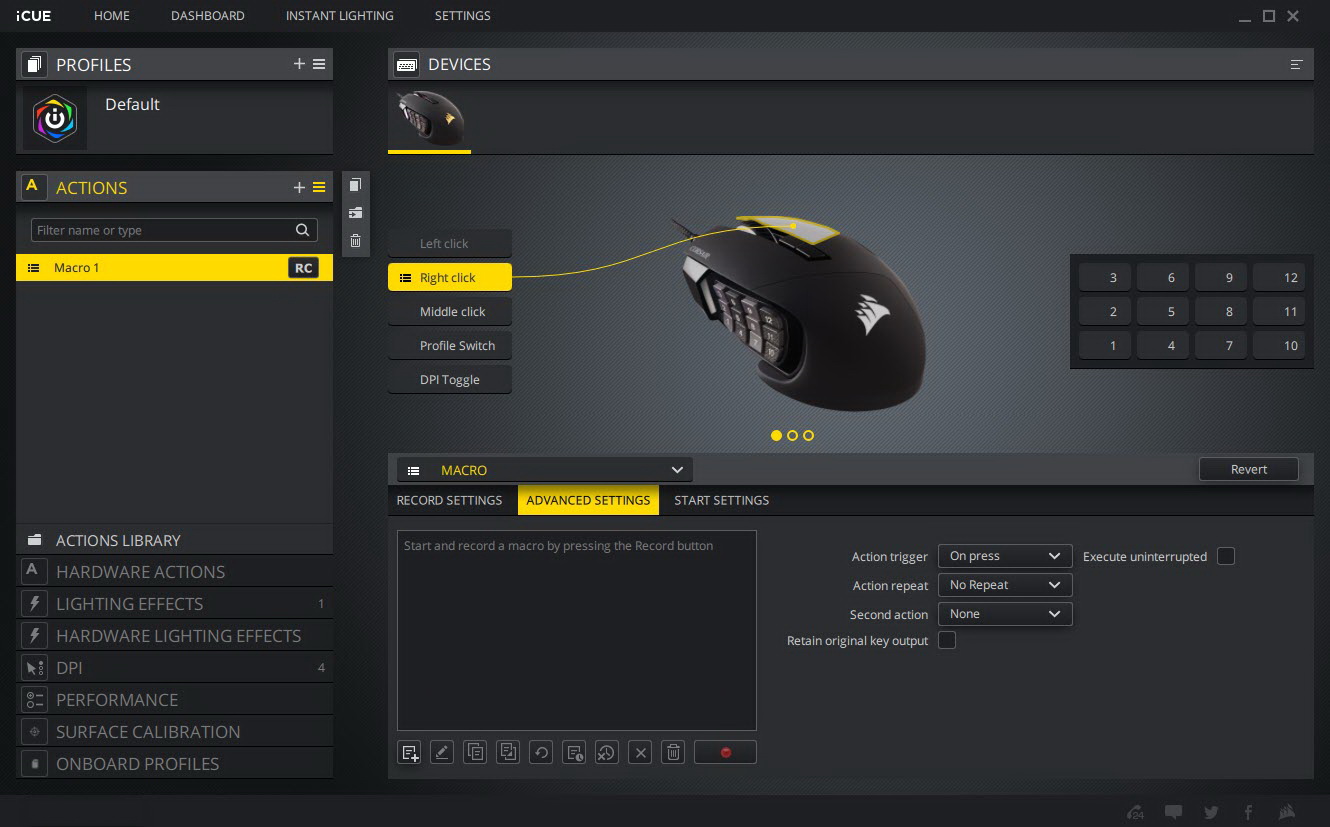This screenshot has width=1330, height=827.
Task: Click the Revert button
Action: [1249, 469]
